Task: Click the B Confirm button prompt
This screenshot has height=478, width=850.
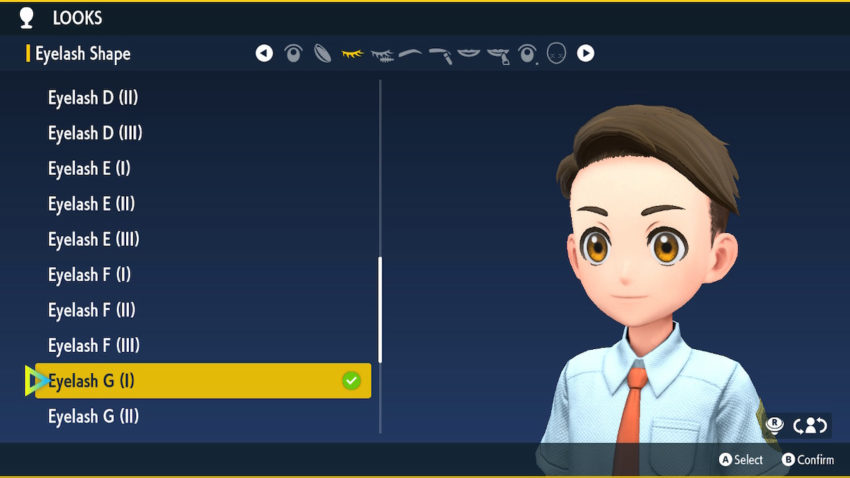Action: [x=808, y=460]
